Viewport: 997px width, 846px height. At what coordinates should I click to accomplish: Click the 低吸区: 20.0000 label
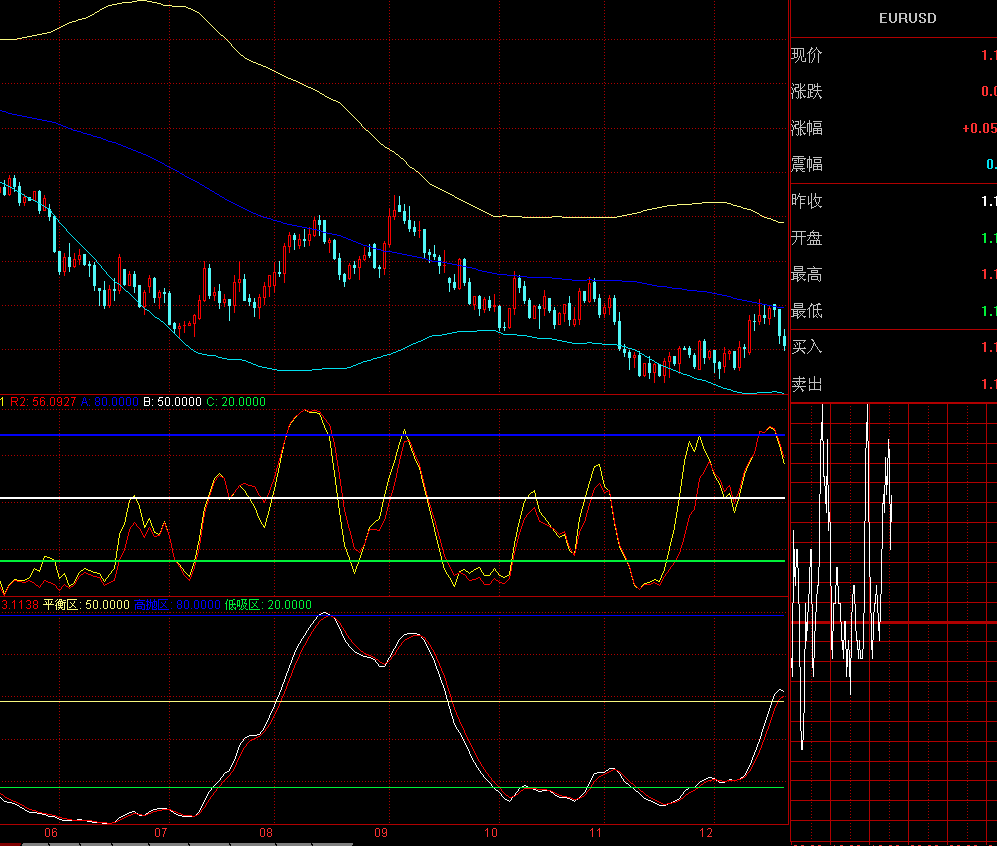268,605
